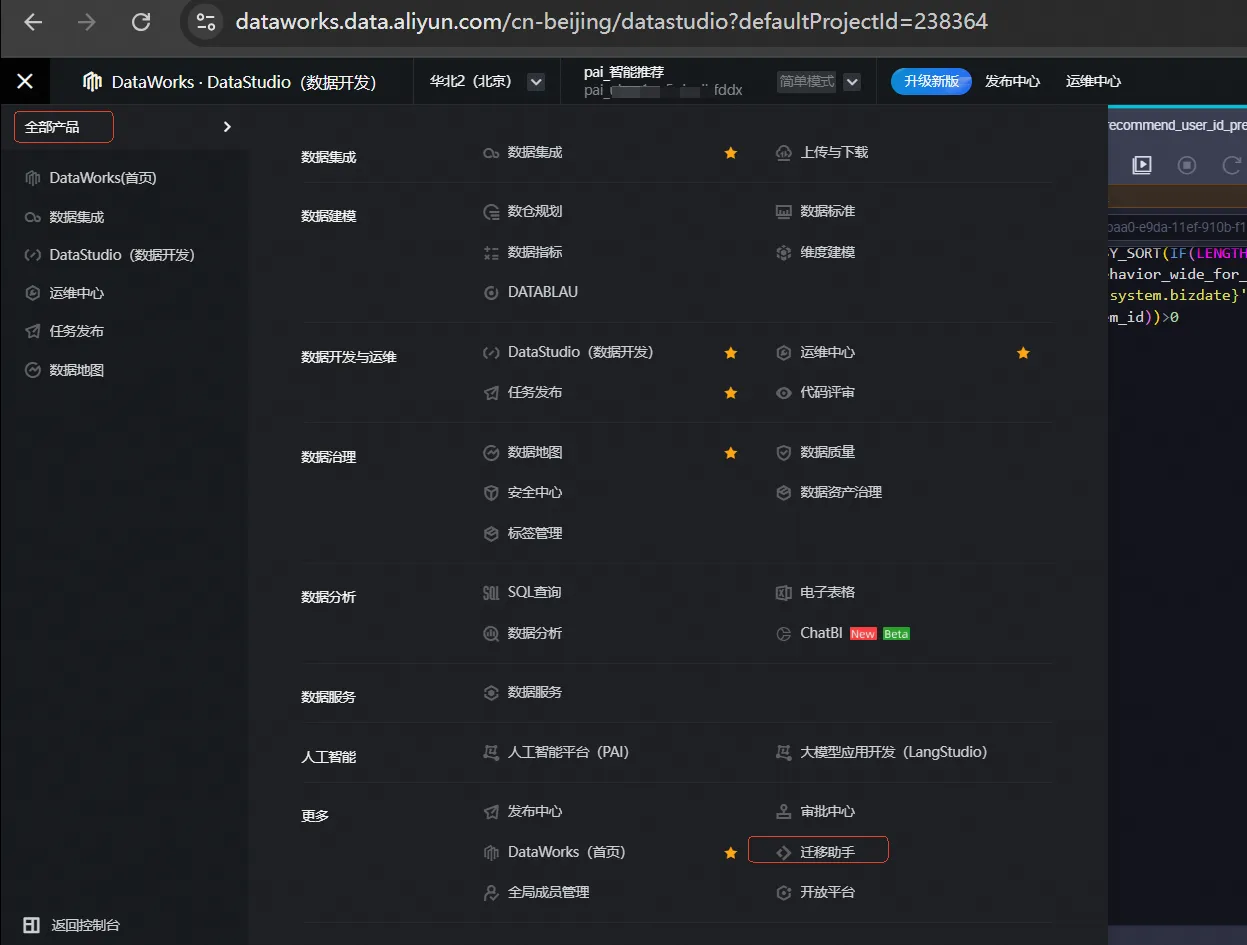
Task: Open 发布中心 in the top navigation
Action: 1012,81
